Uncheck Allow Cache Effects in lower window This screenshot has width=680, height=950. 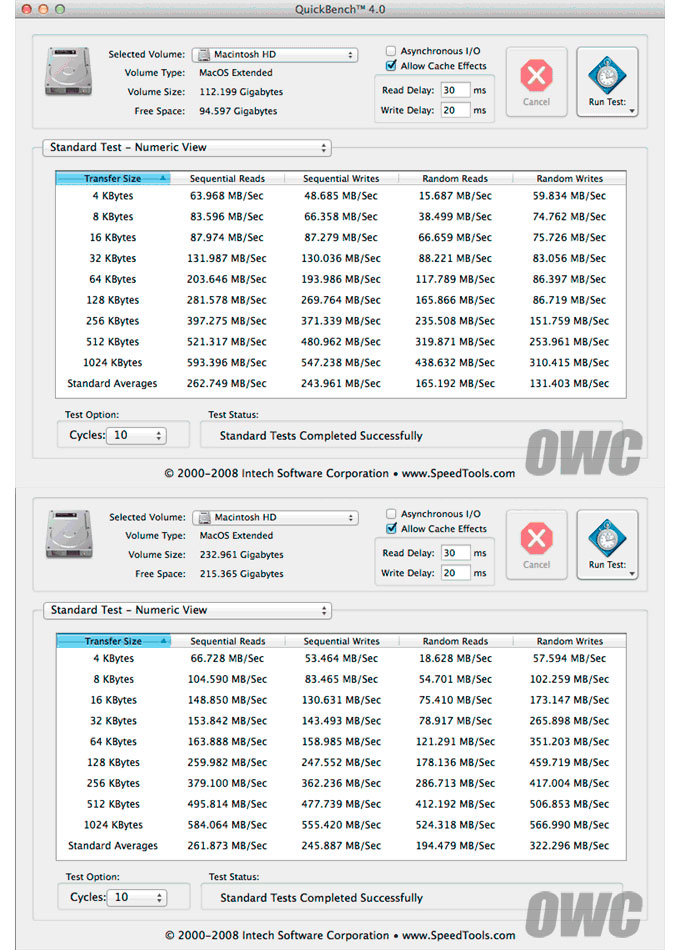[x=392, y=528]
